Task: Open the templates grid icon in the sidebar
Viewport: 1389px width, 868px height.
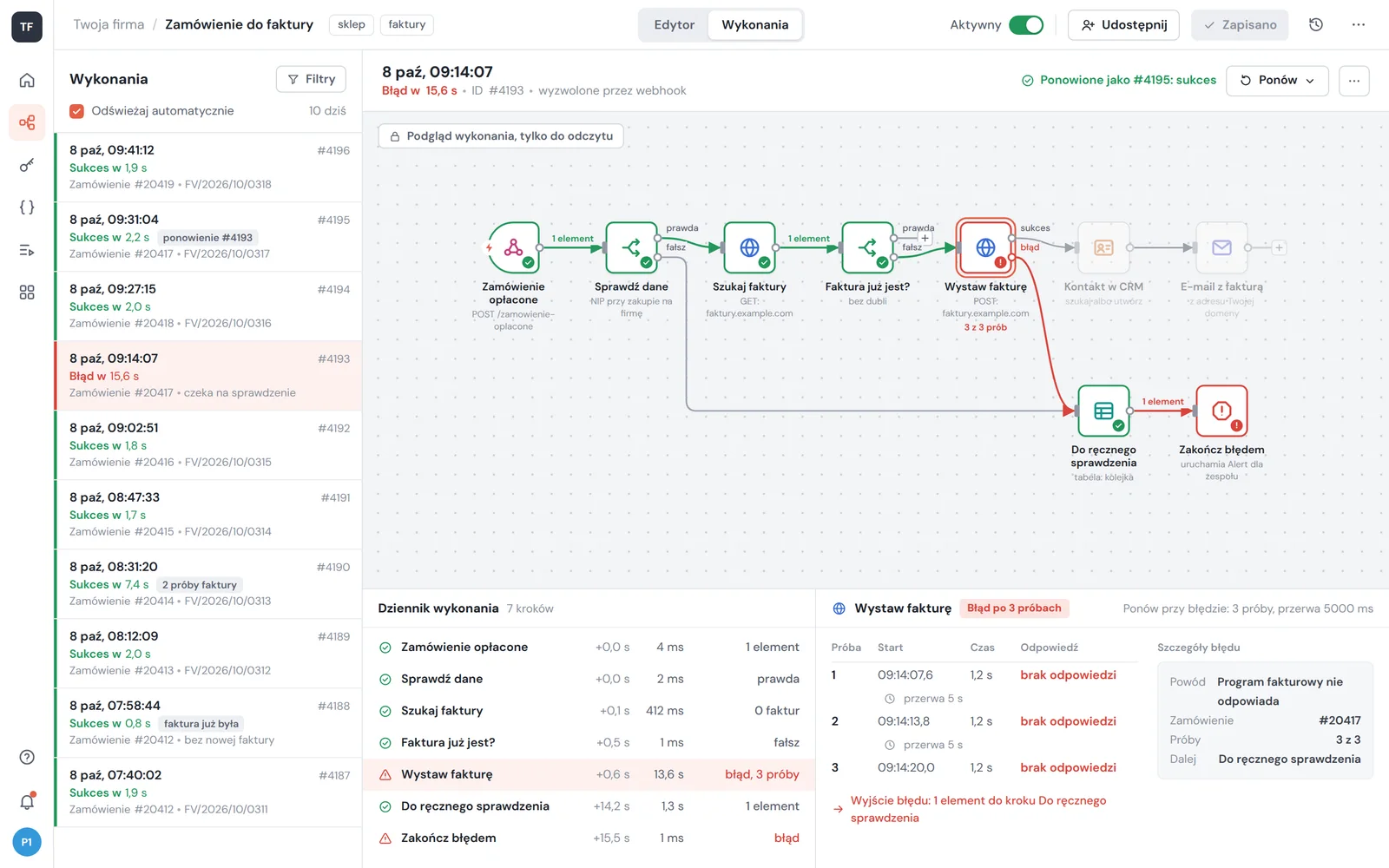Action: click(x=27, y=293)
